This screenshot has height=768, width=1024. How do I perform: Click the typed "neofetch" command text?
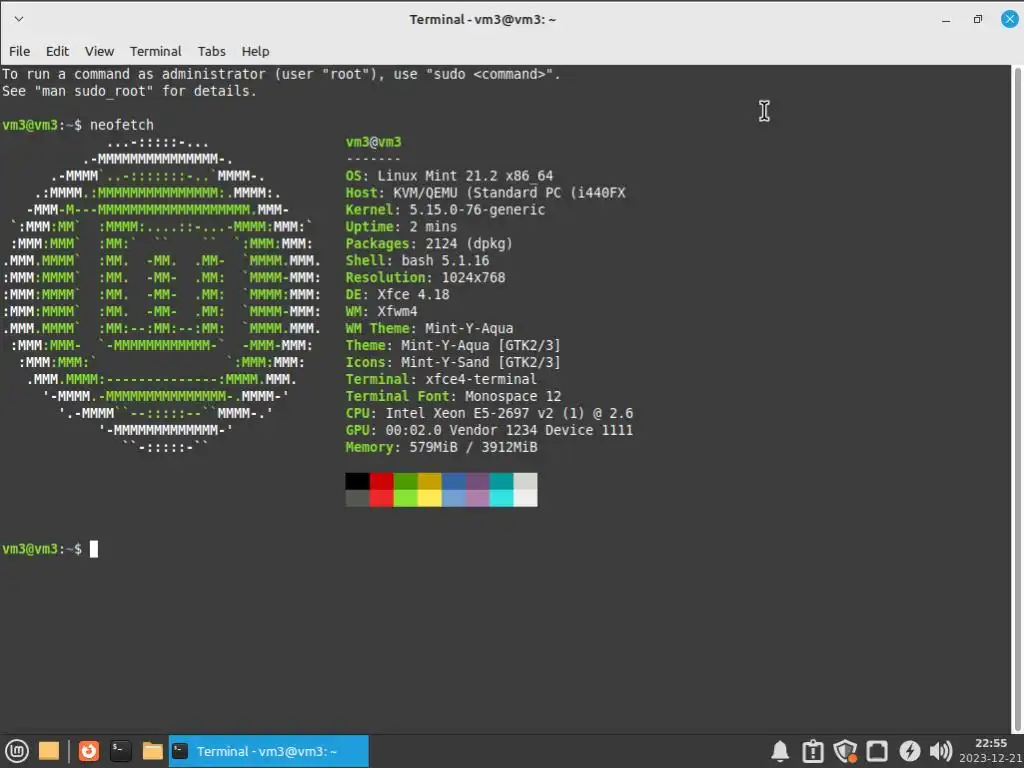[121, 125]
